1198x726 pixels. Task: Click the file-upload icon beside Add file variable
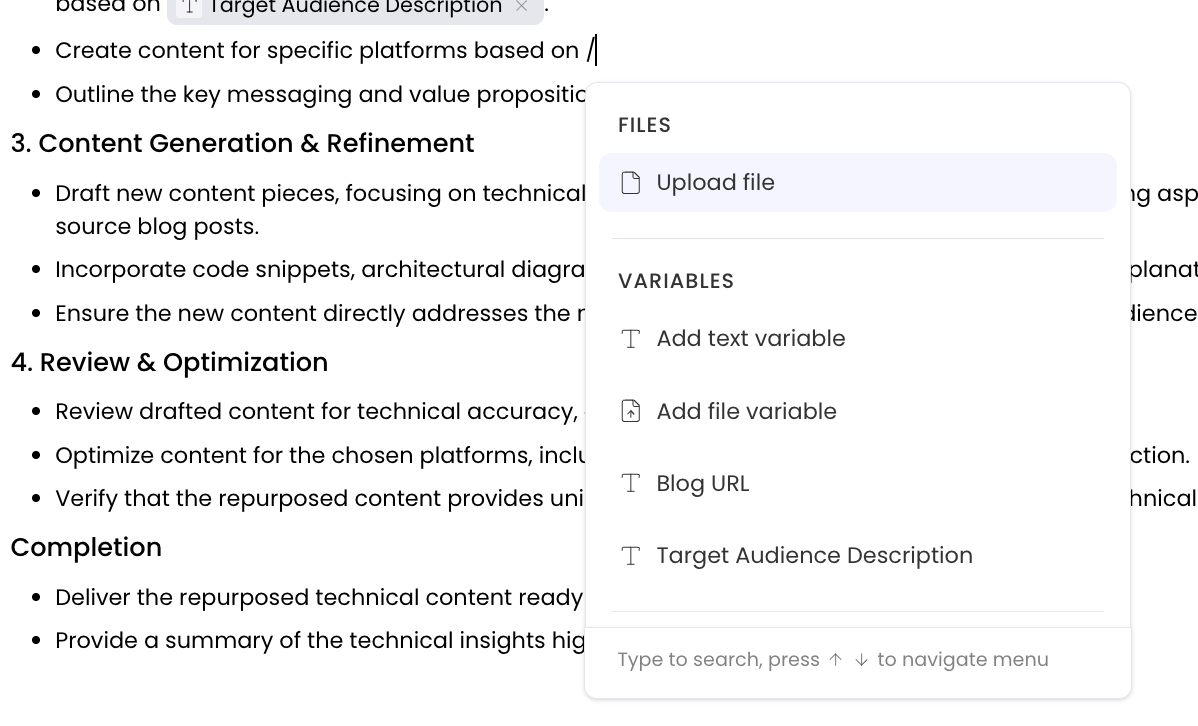(631, 411)
